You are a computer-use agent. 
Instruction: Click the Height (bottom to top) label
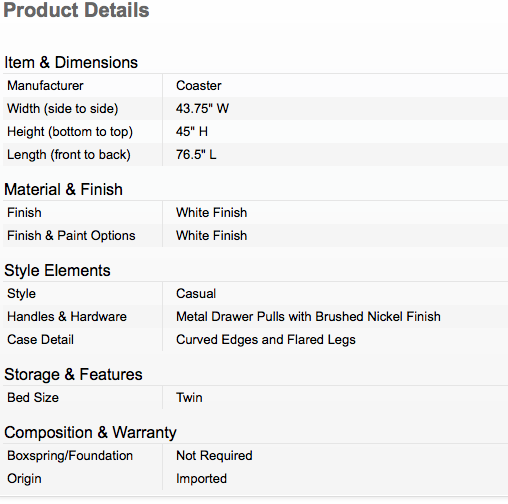(x=70, y=132)
